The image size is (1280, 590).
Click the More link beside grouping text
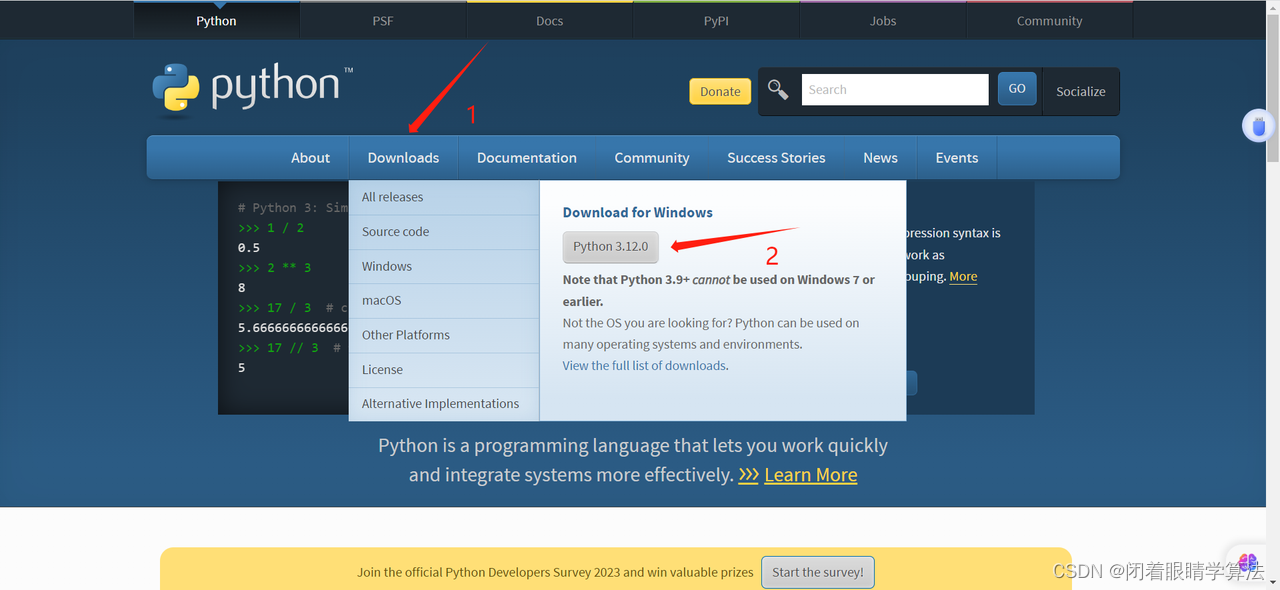(x=963, y=276)
